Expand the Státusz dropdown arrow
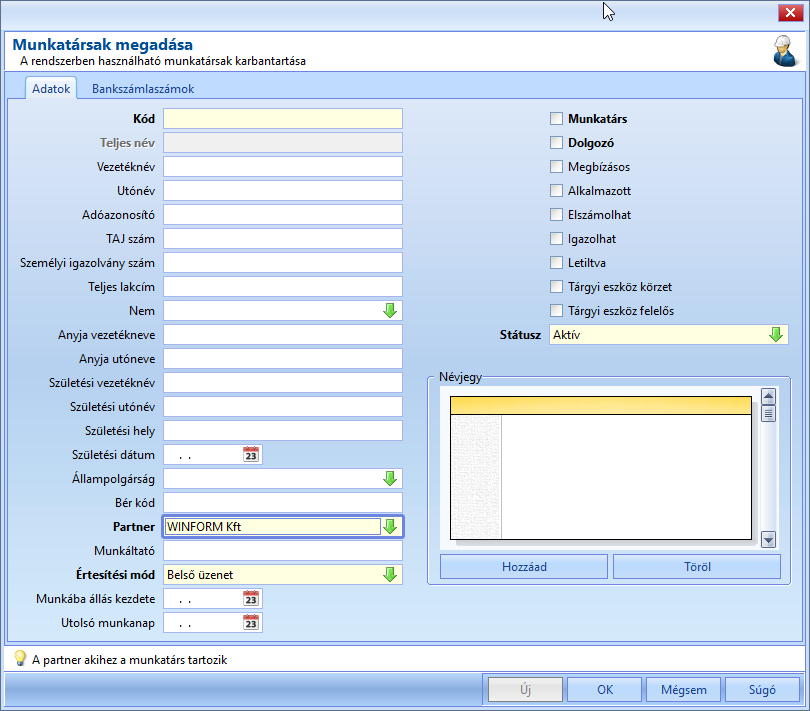810x711 pixels. tap(775, 335)
